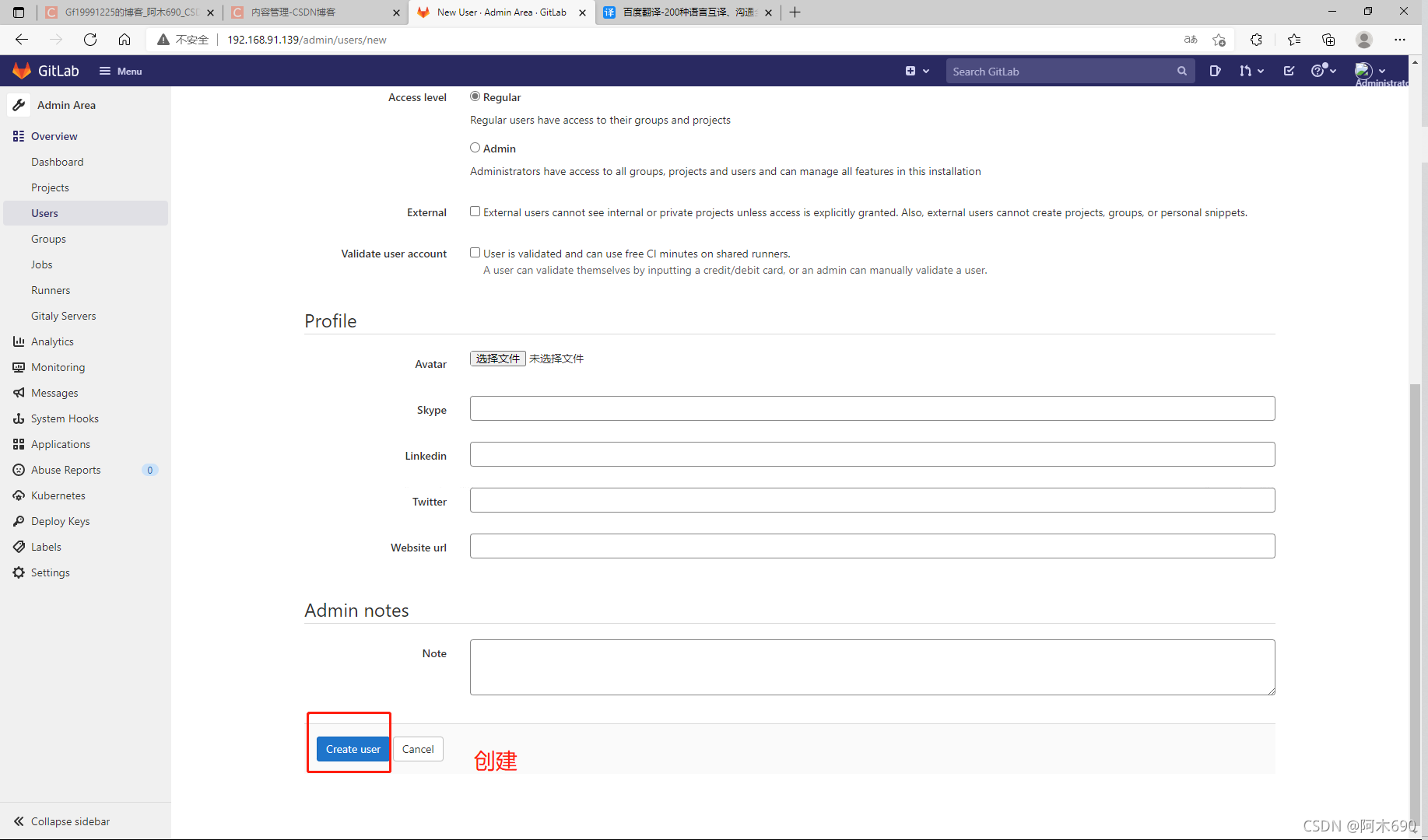Screen dimensions: 1428x840
Task: Open Abuse Reports showing 0 count
Action: point(65,469)
